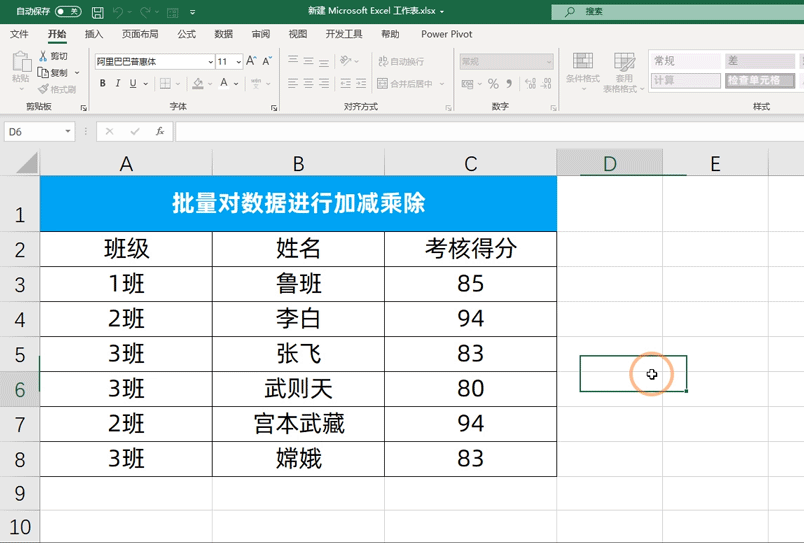Image resolution: width=804 pixels, height=543 pixels.
Task: Select the 考核得分 header cell
Action: [471, 249]
